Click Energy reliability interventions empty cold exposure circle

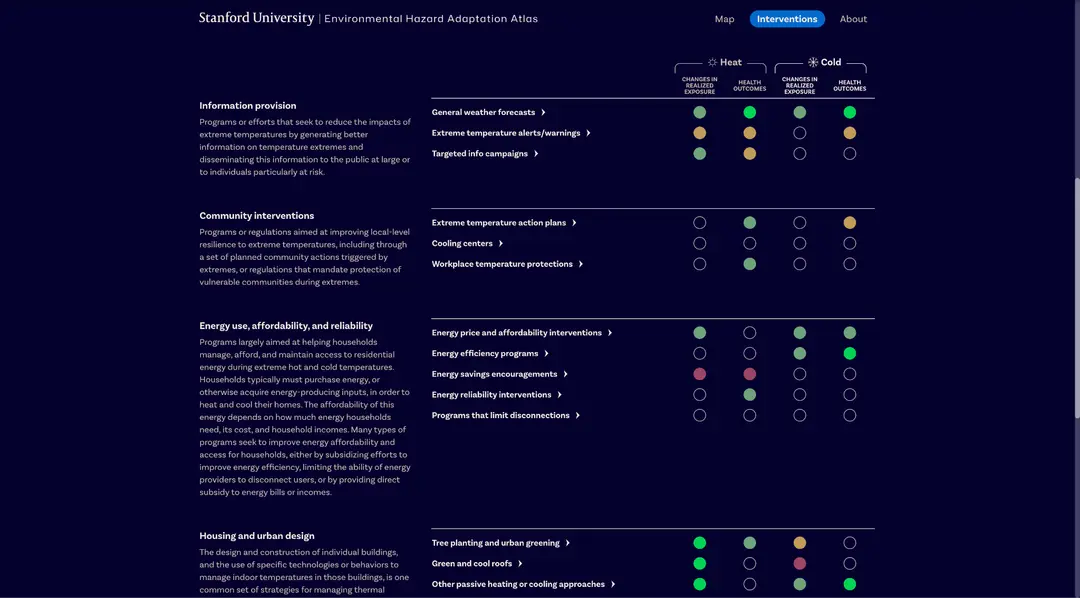click(x=799, y=395)
